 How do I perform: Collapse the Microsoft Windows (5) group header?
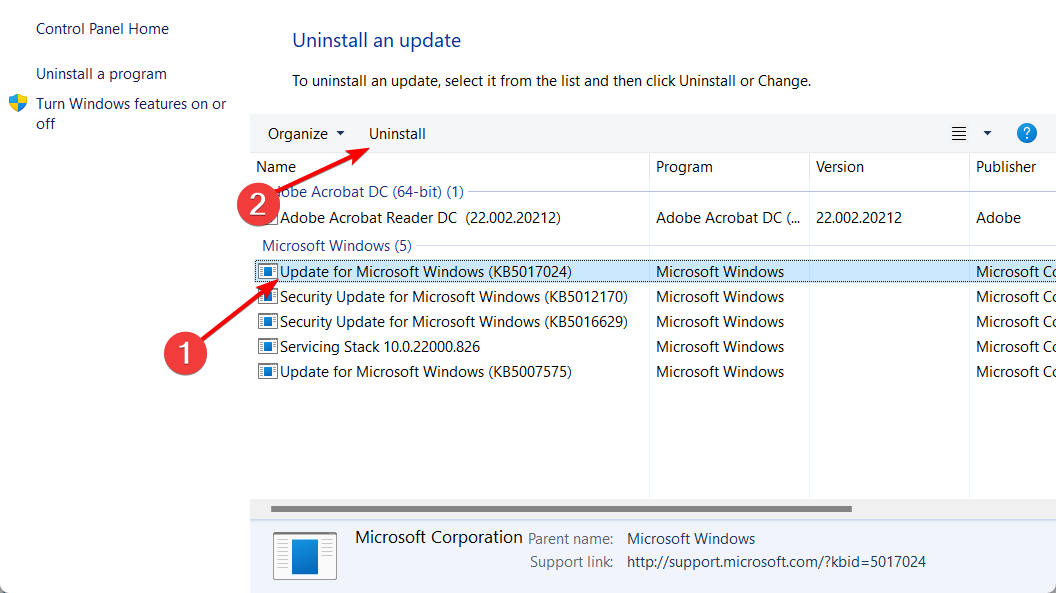tap(337, 246)
